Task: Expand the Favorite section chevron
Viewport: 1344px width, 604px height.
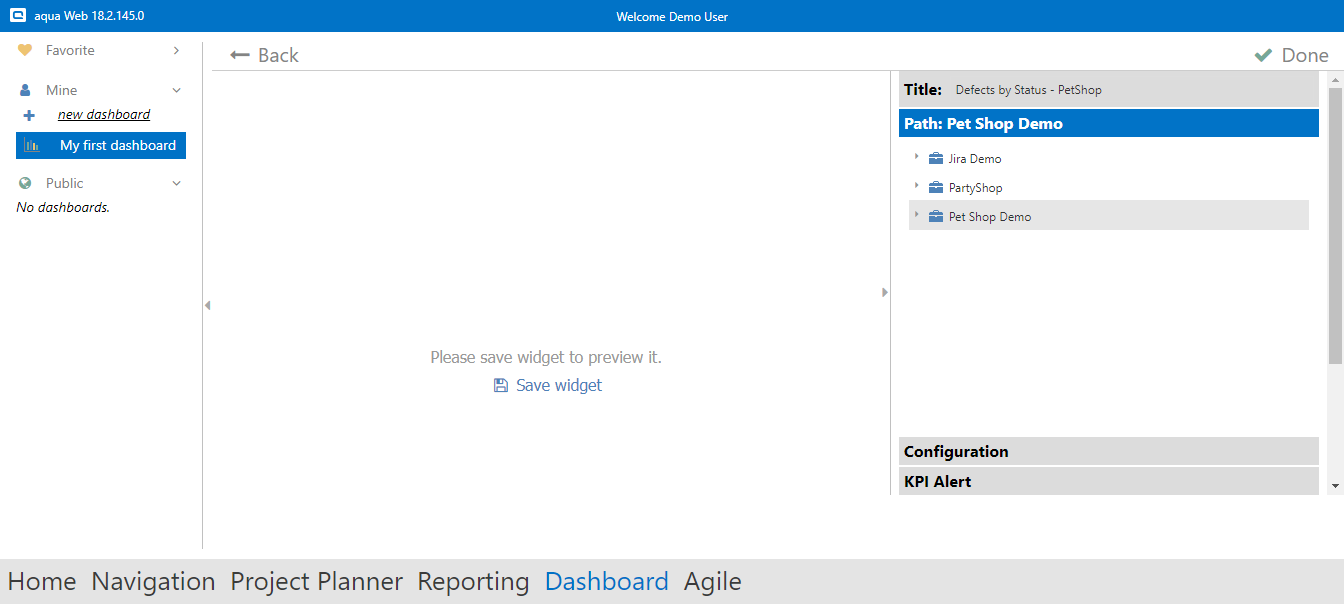Action: point(177,50)
